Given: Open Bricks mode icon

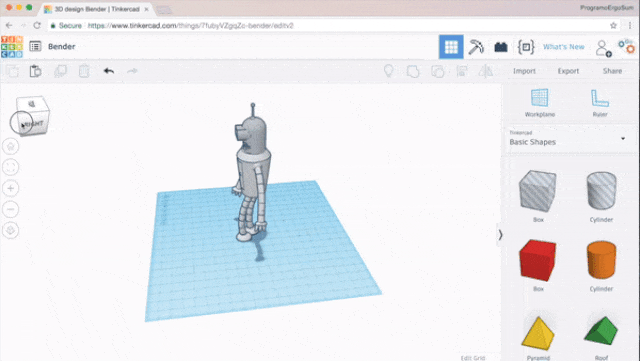Looking at the screenshot, I should (x=501, y=47).
